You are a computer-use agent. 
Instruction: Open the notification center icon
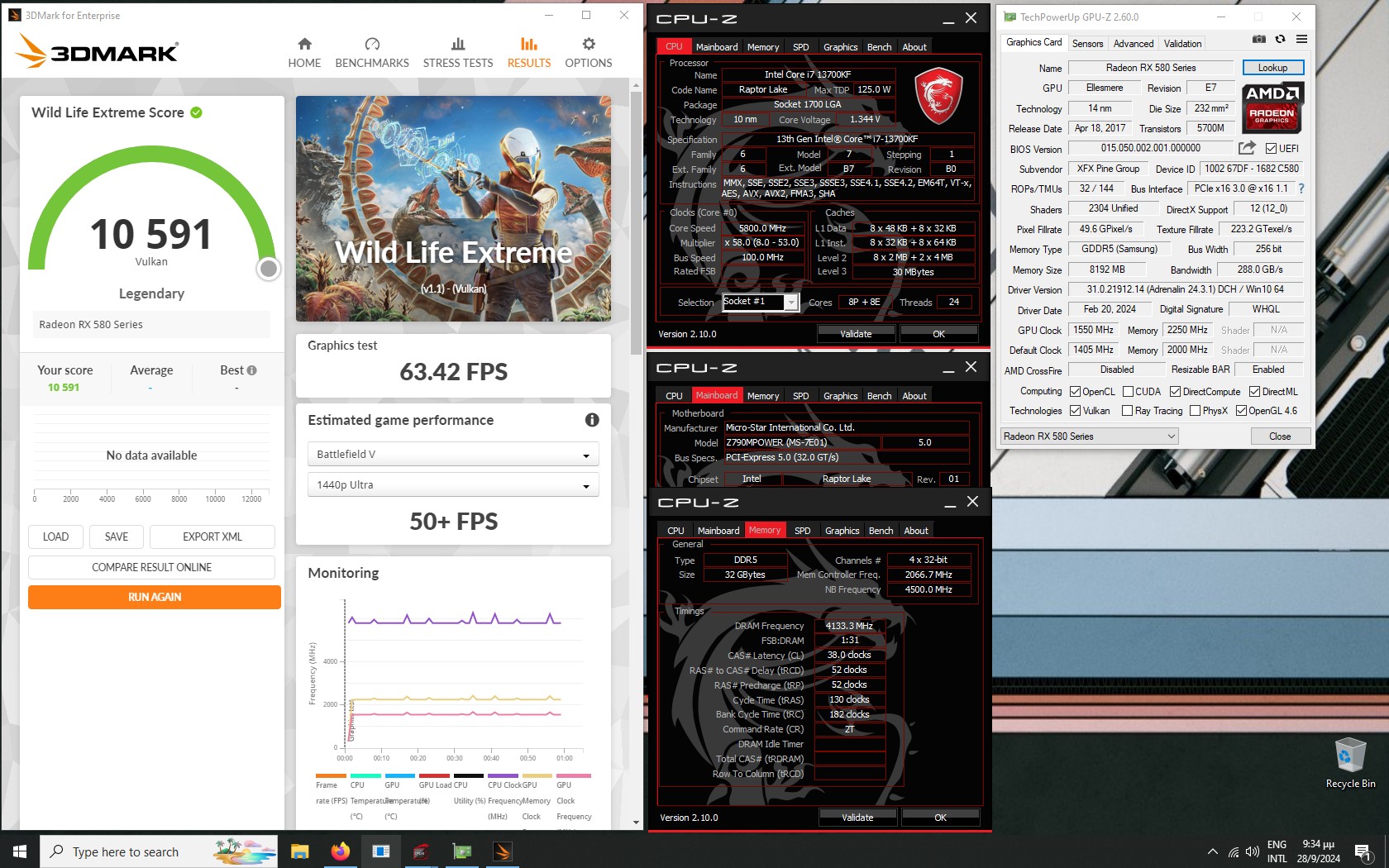pos(1363,851)
